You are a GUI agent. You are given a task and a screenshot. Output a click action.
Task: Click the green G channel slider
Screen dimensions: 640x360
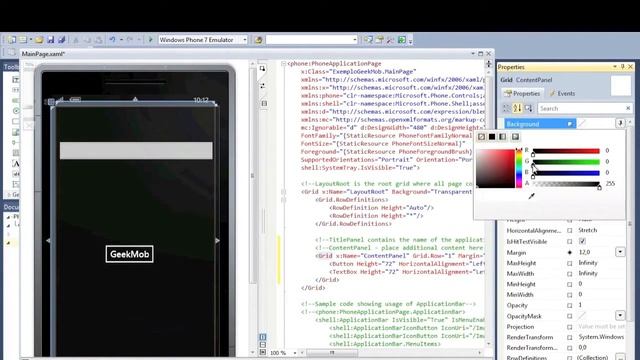[x=566, y=162]
